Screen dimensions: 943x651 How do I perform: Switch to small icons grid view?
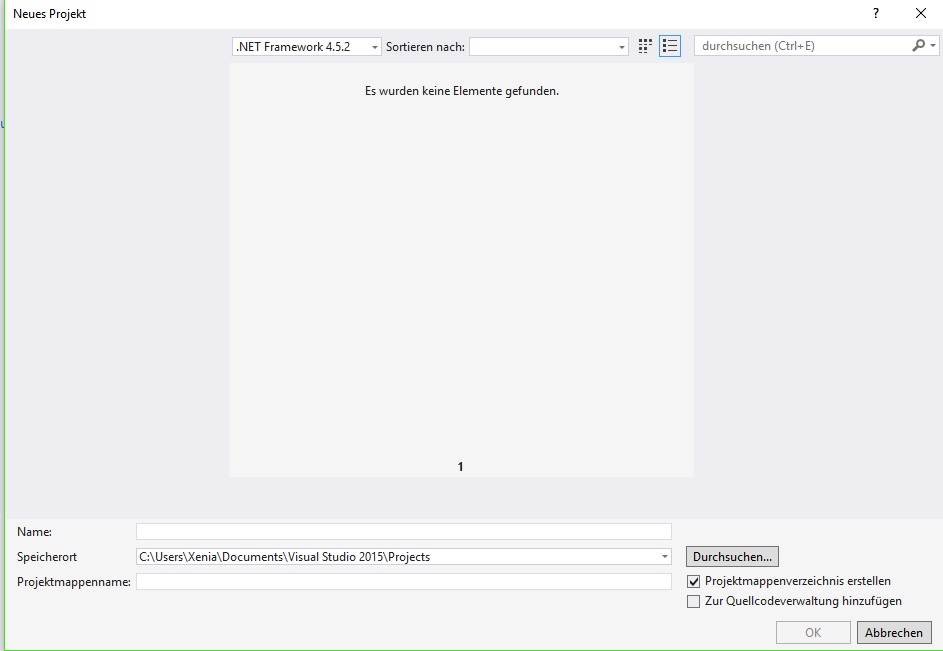(x=645, y=46)
